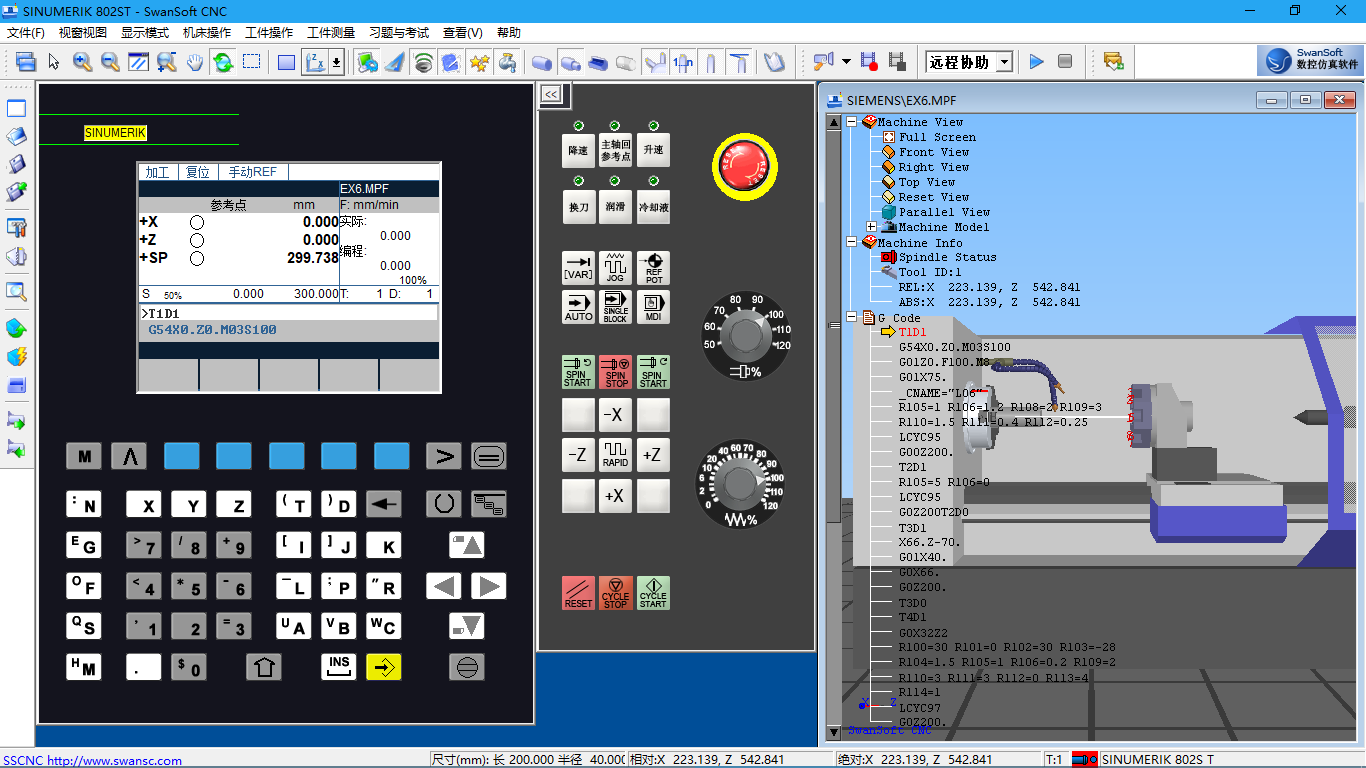
Task: Click the faucet coolant icon in toolbar
Action: click(x=508, y=62)
